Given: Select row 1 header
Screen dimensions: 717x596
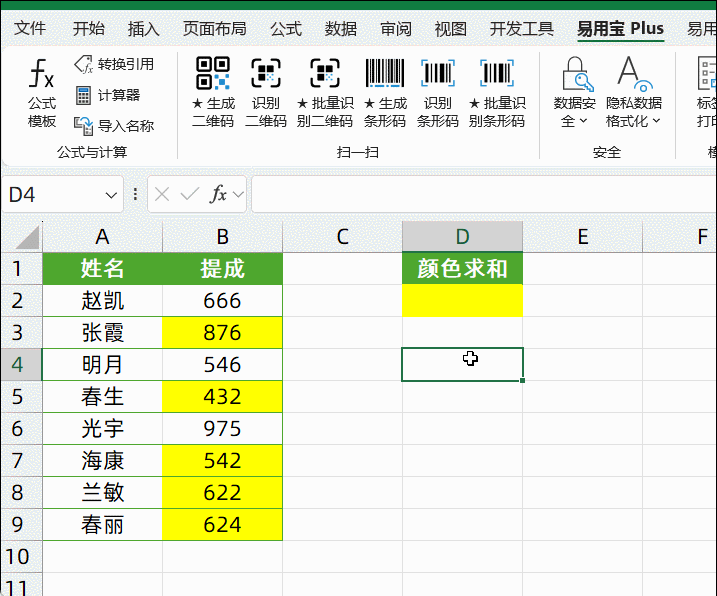Looking at the screenshot, I should coord(21,268).
